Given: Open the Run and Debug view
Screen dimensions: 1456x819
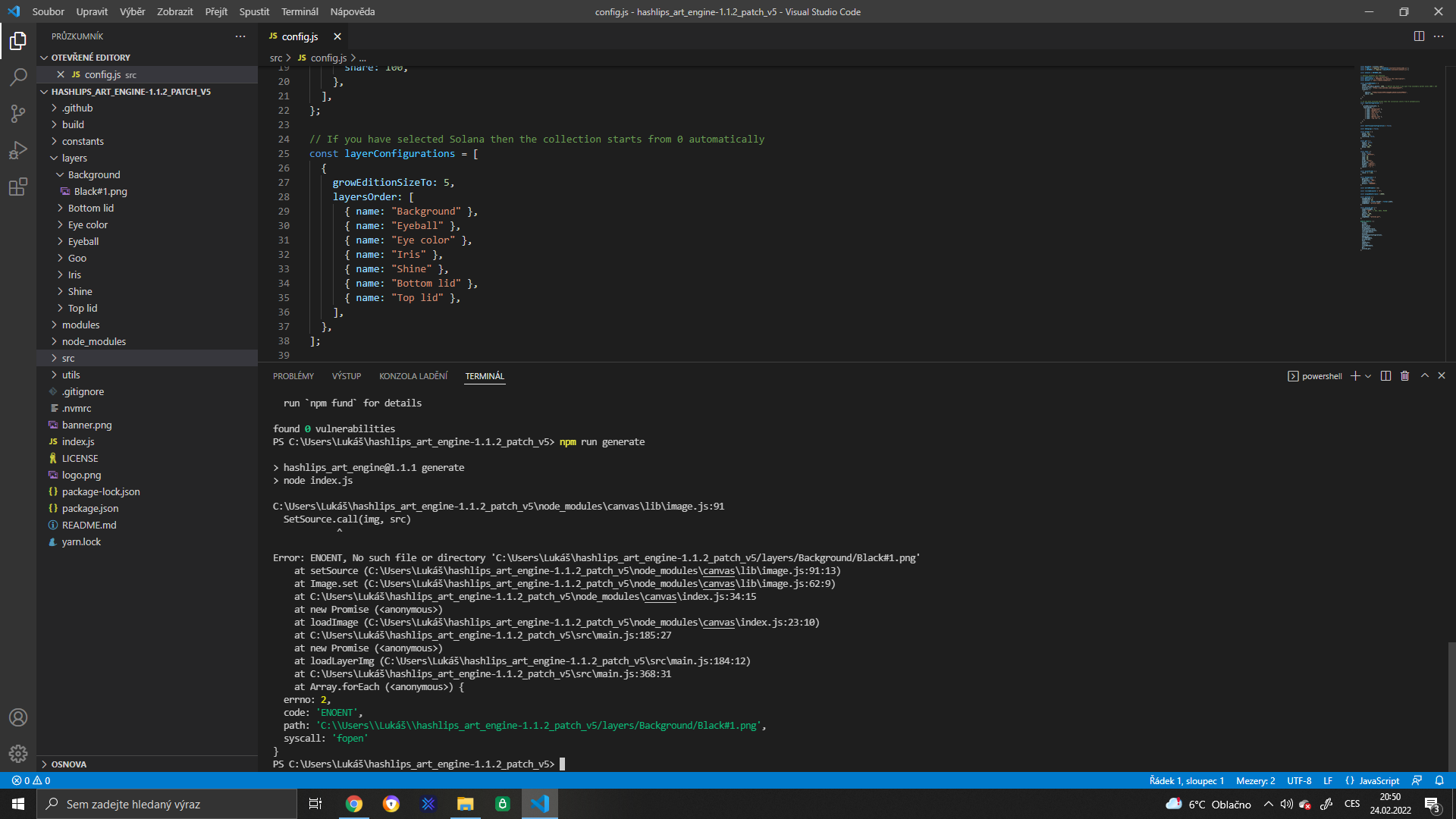Looking at the screenshot, I should (18, 150).
